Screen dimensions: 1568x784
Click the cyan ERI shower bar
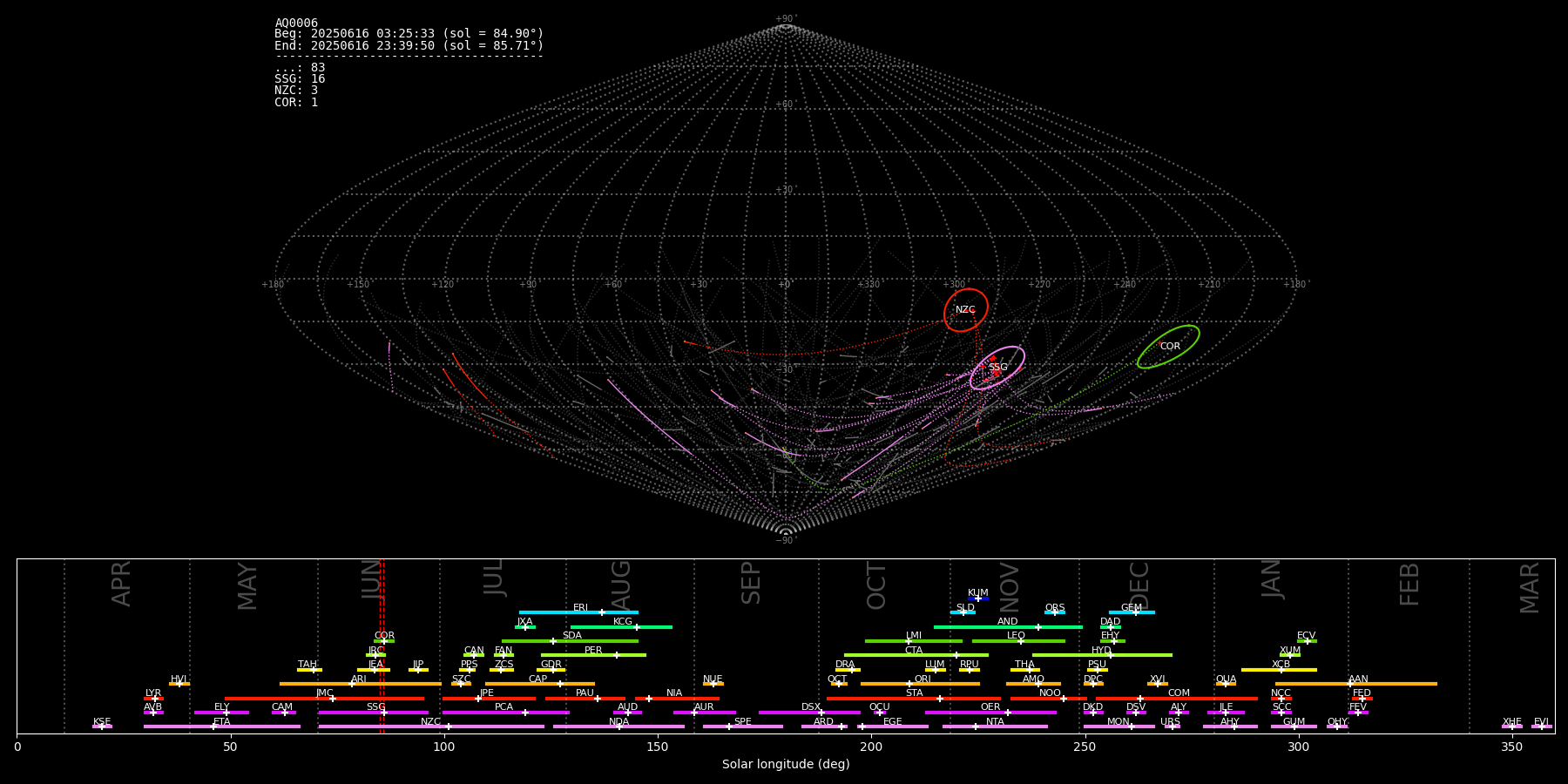point(578,612)
